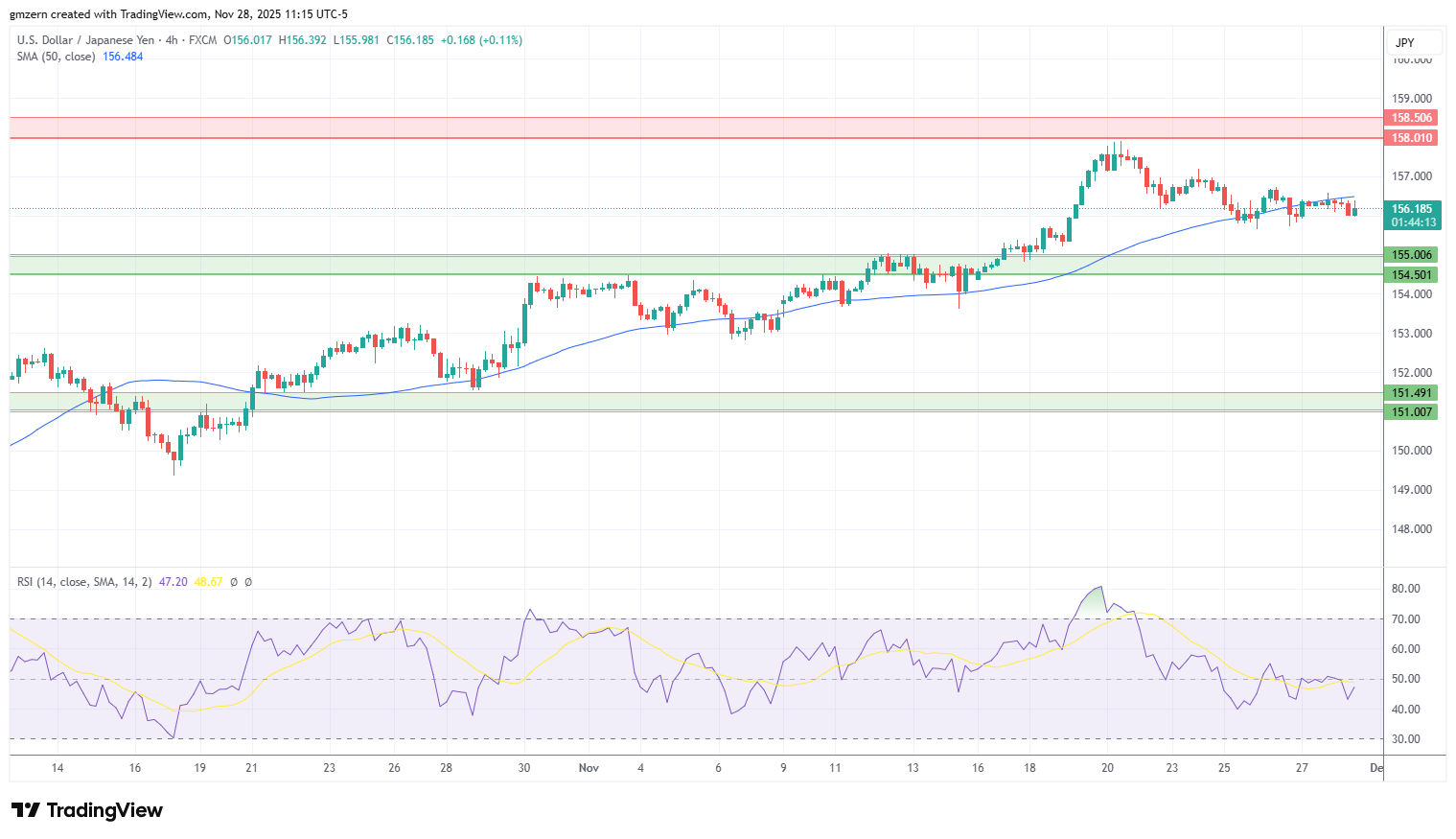1456x839 pixels.
Task: Click the low value L155.981
Action: pos(357,40)
